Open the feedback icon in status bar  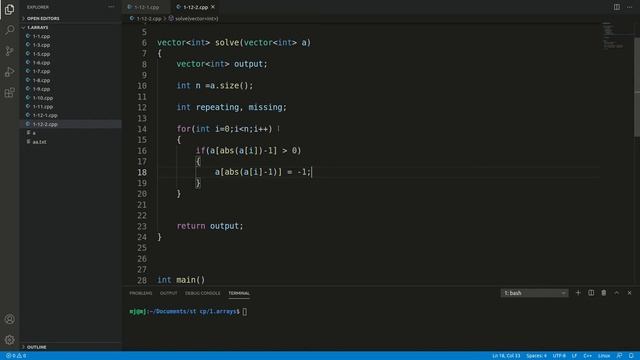coord(620,356)
